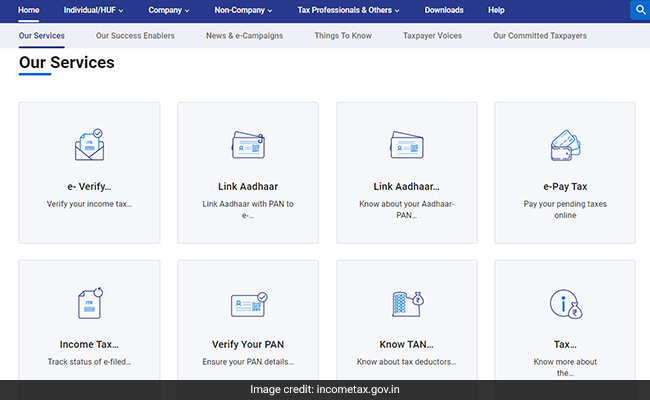Click the Verify Your PAN card icon

click(x=247, y=304)
